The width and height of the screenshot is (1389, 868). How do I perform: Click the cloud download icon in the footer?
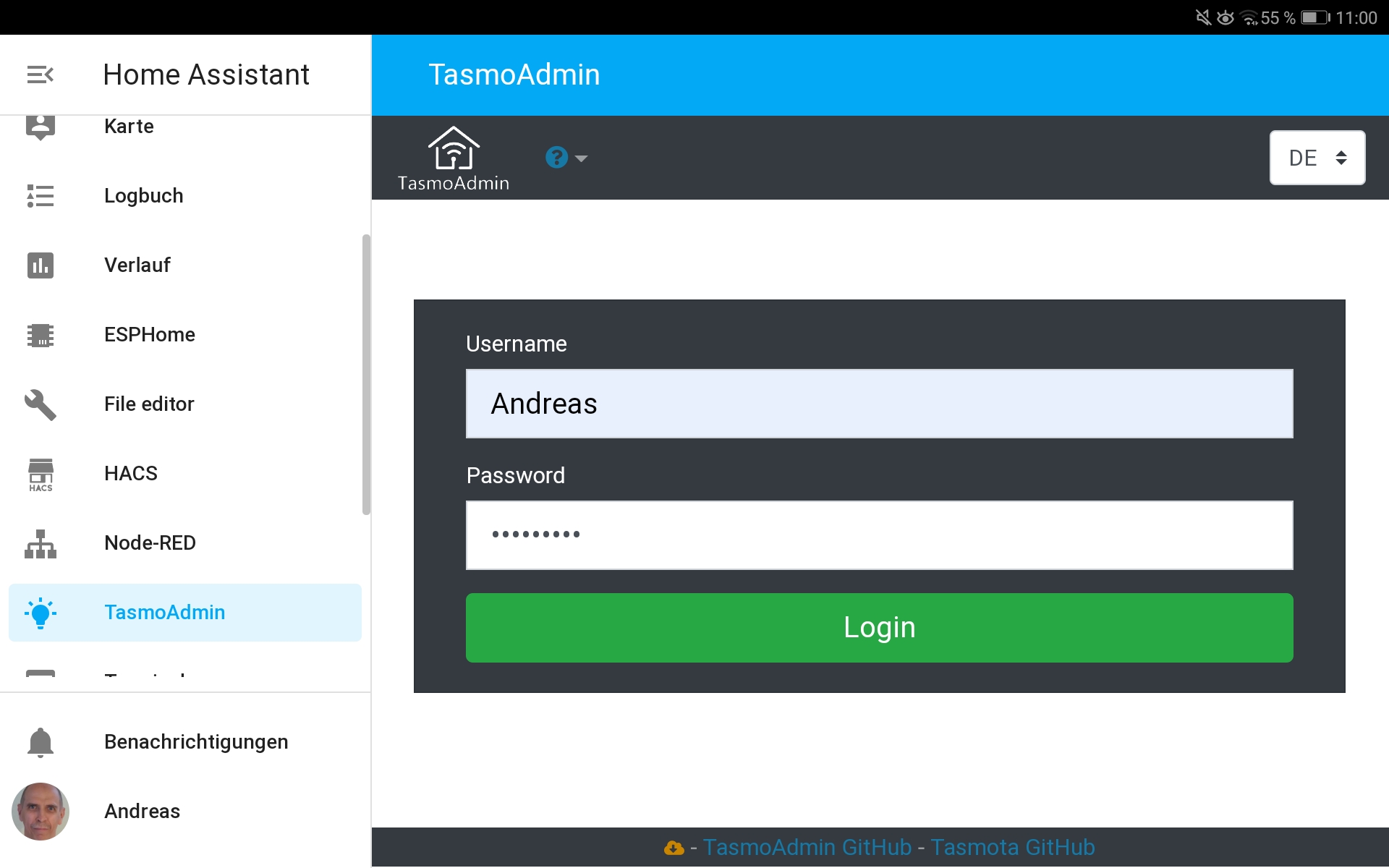(674, 847)
